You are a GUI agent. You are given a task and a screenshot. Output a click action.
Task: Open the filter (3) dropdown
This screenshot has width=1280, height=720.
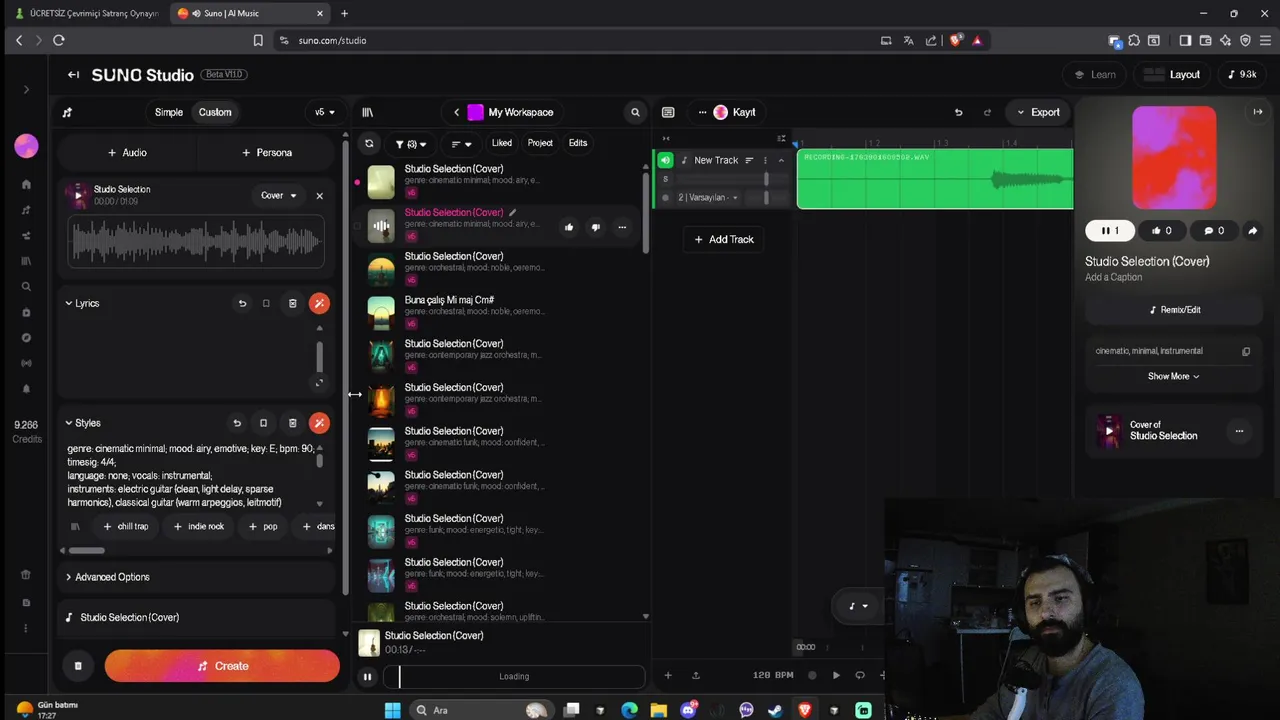click(x=411, y=144)
